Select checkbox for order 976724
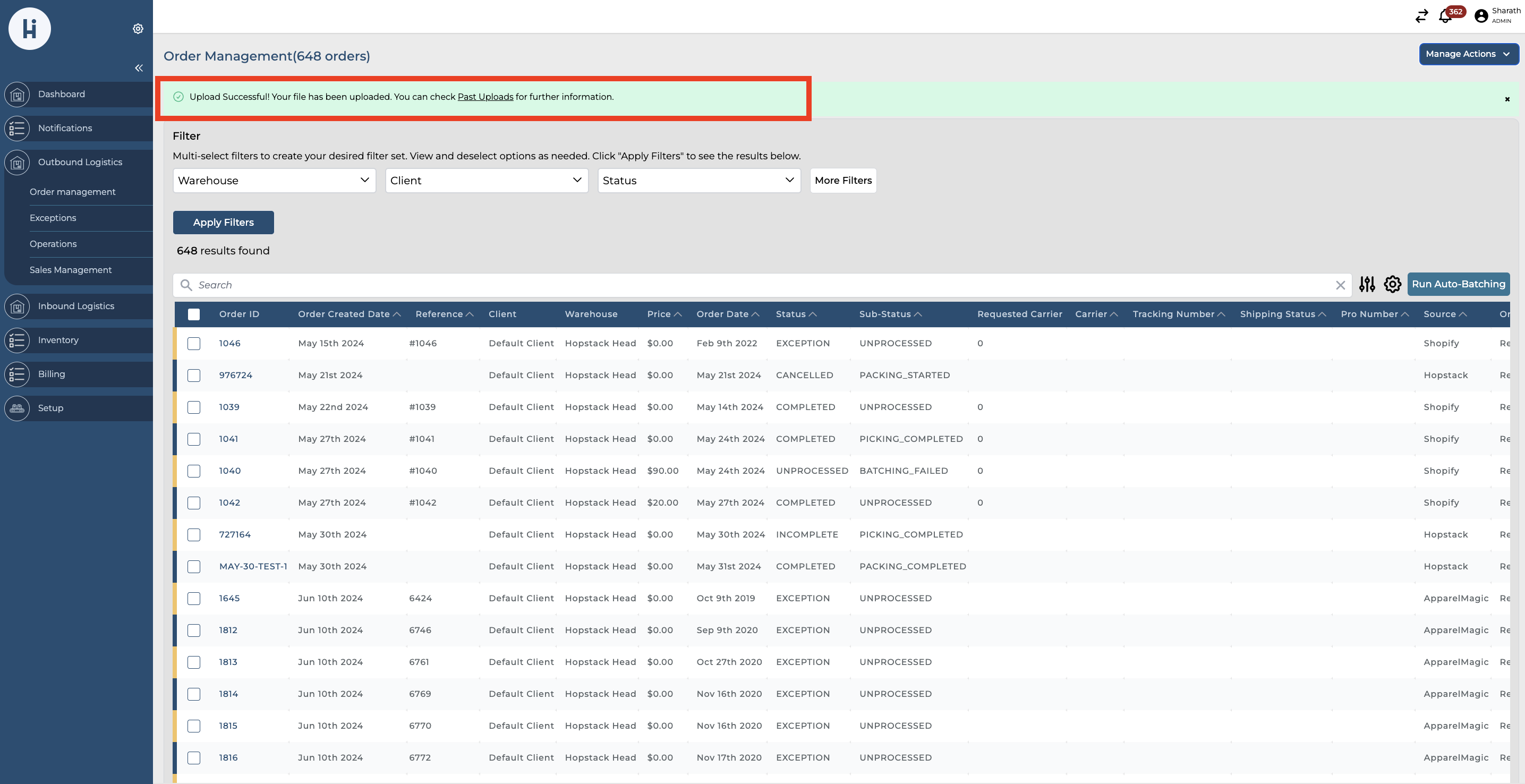 click(193, 376)
